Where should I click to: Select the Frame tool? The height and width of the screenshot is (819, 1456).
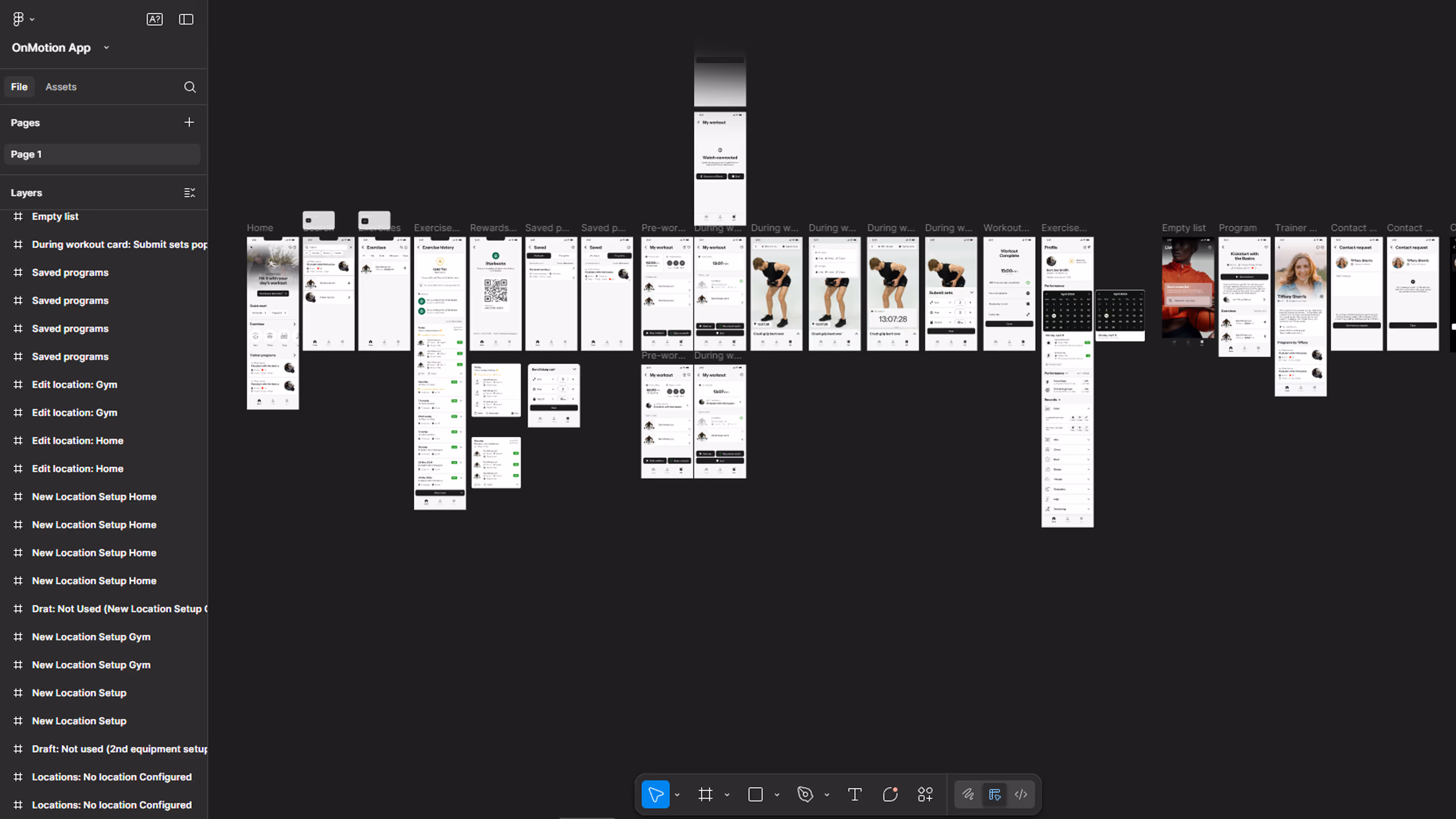click(705, 794)
